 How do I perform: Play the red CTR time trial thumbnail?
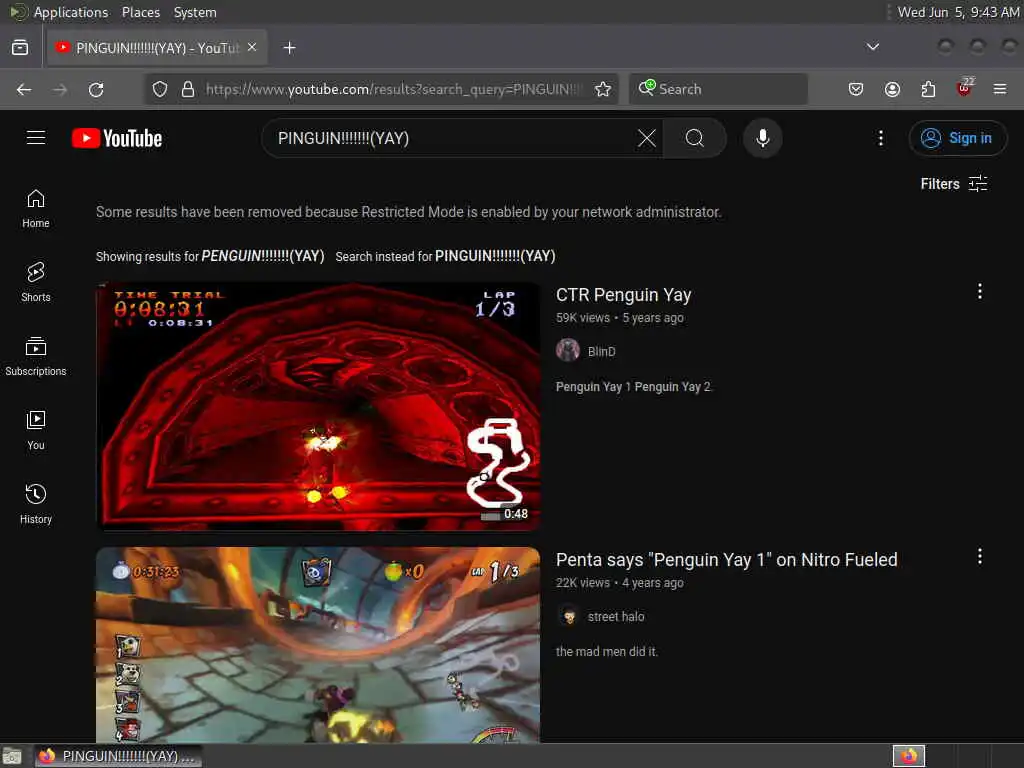[x=318, y=406]
